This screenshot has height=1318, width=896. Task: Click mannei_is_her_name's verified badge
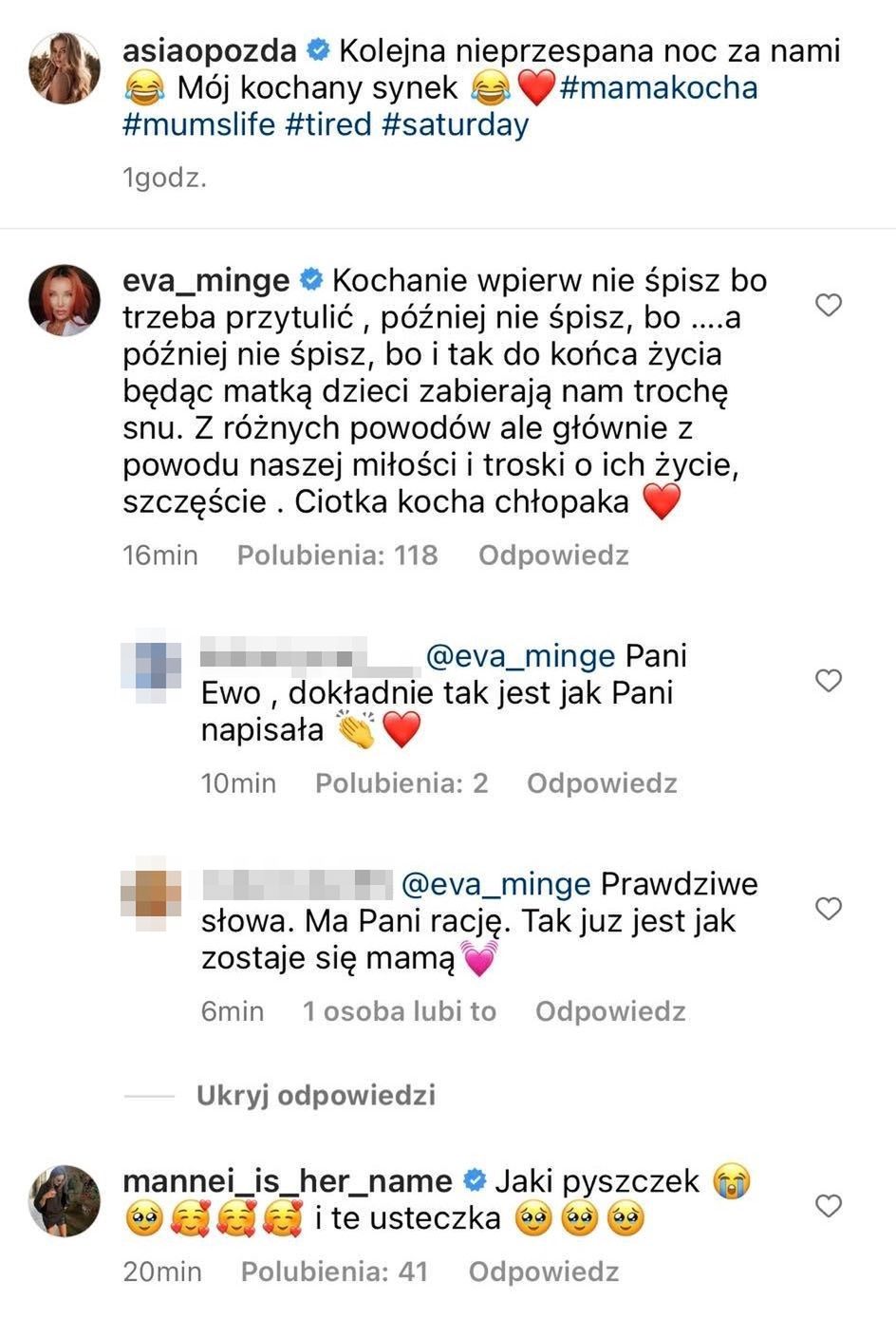[x=474, y=1181]
